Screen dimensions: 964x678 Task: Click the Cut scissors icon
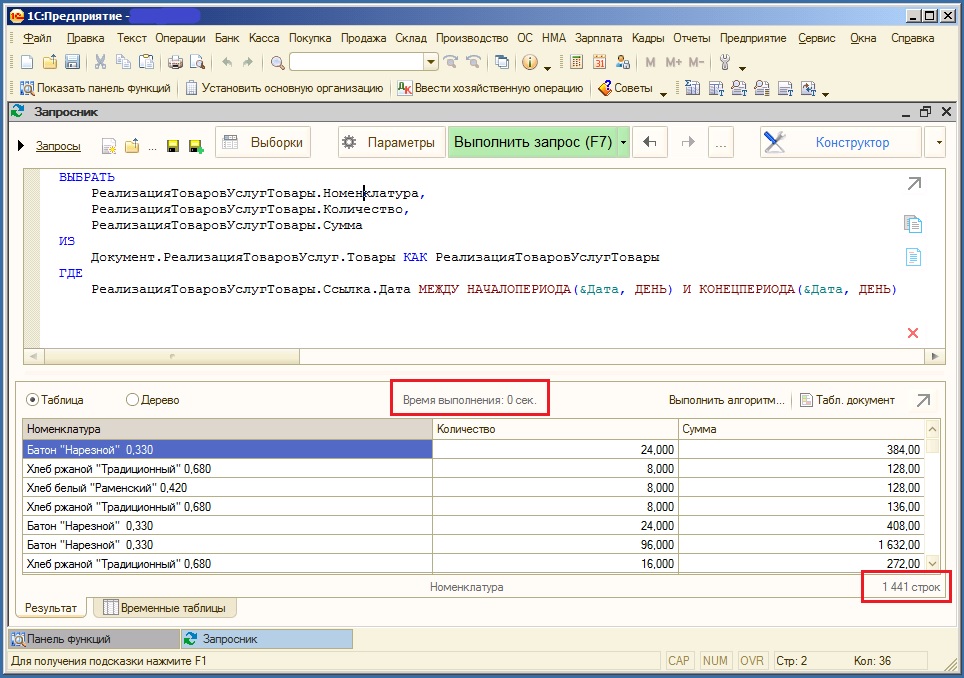click(100, 62)
